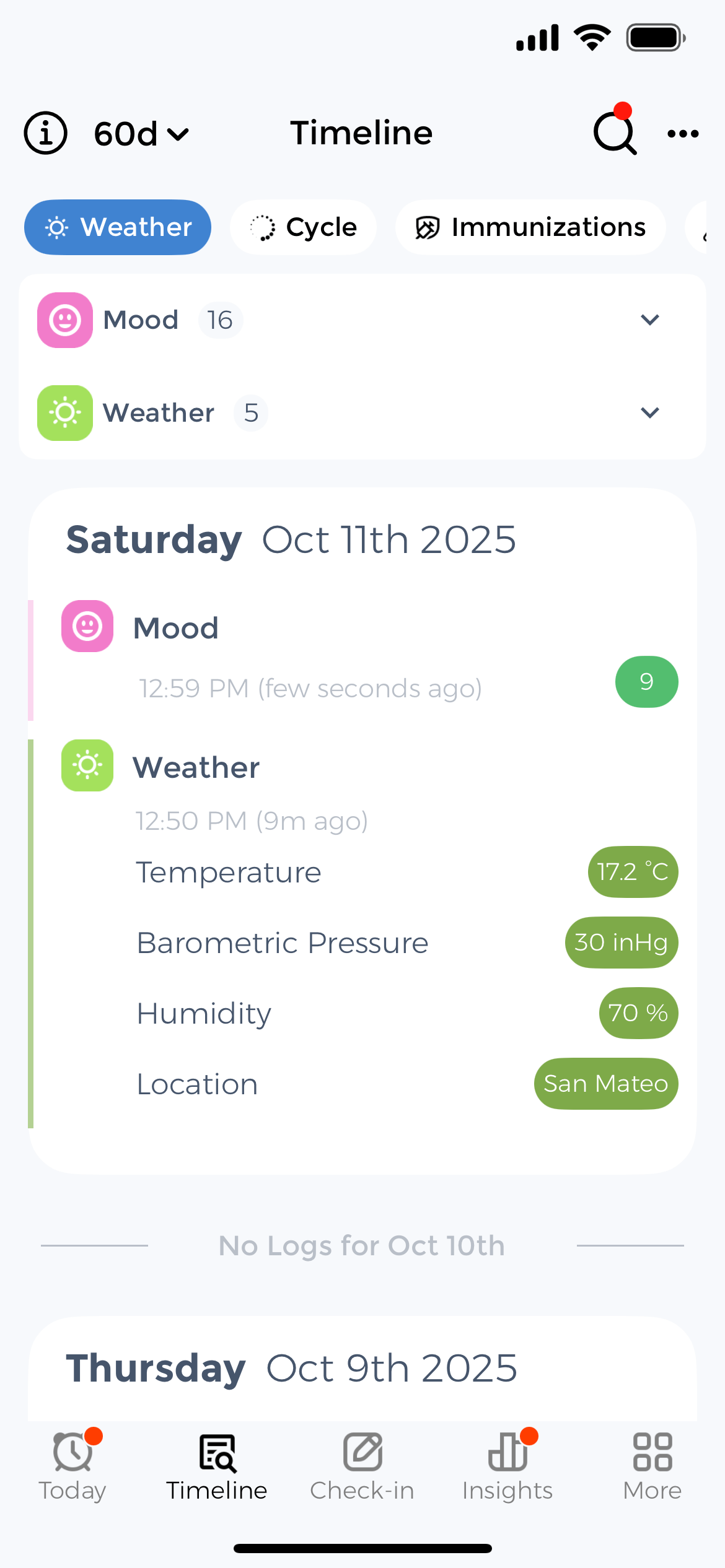Viewport: 725px width, 1568px height.
Task: Open the Today tab clock icon
Action: click(x=72, y=1453)
